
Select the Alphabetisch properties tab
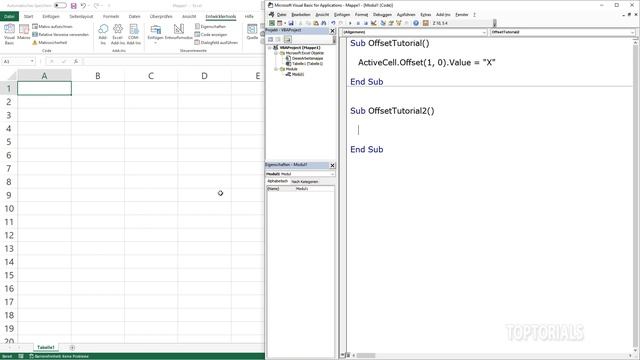click(278, 181)
